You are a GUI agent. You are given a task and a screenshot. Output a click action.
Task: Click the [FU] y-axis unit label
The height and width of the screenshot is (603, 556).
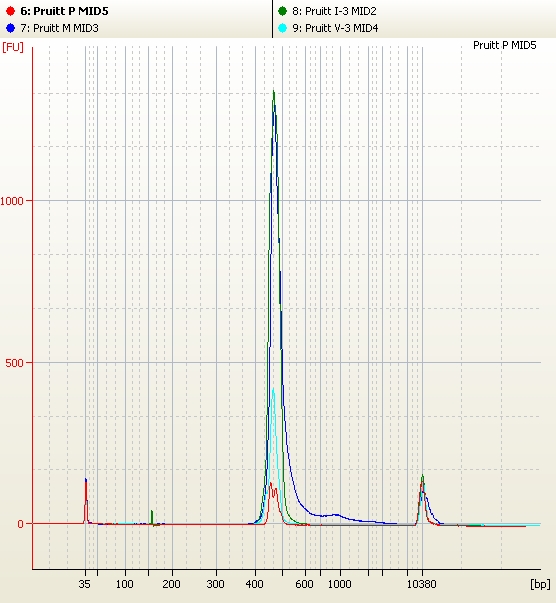pyautogui.click(x=13, y=47)
